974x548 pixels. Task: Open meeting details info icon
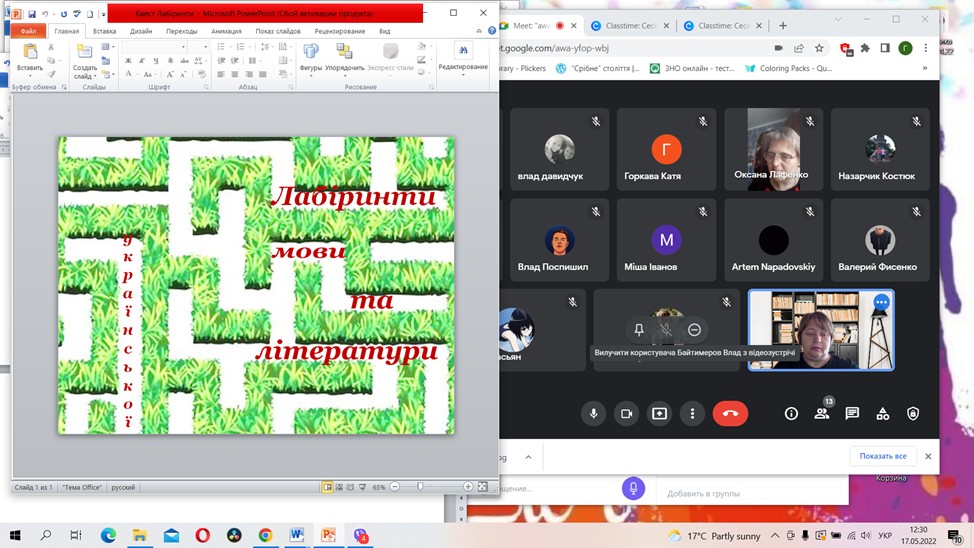(x=791, y=413)
